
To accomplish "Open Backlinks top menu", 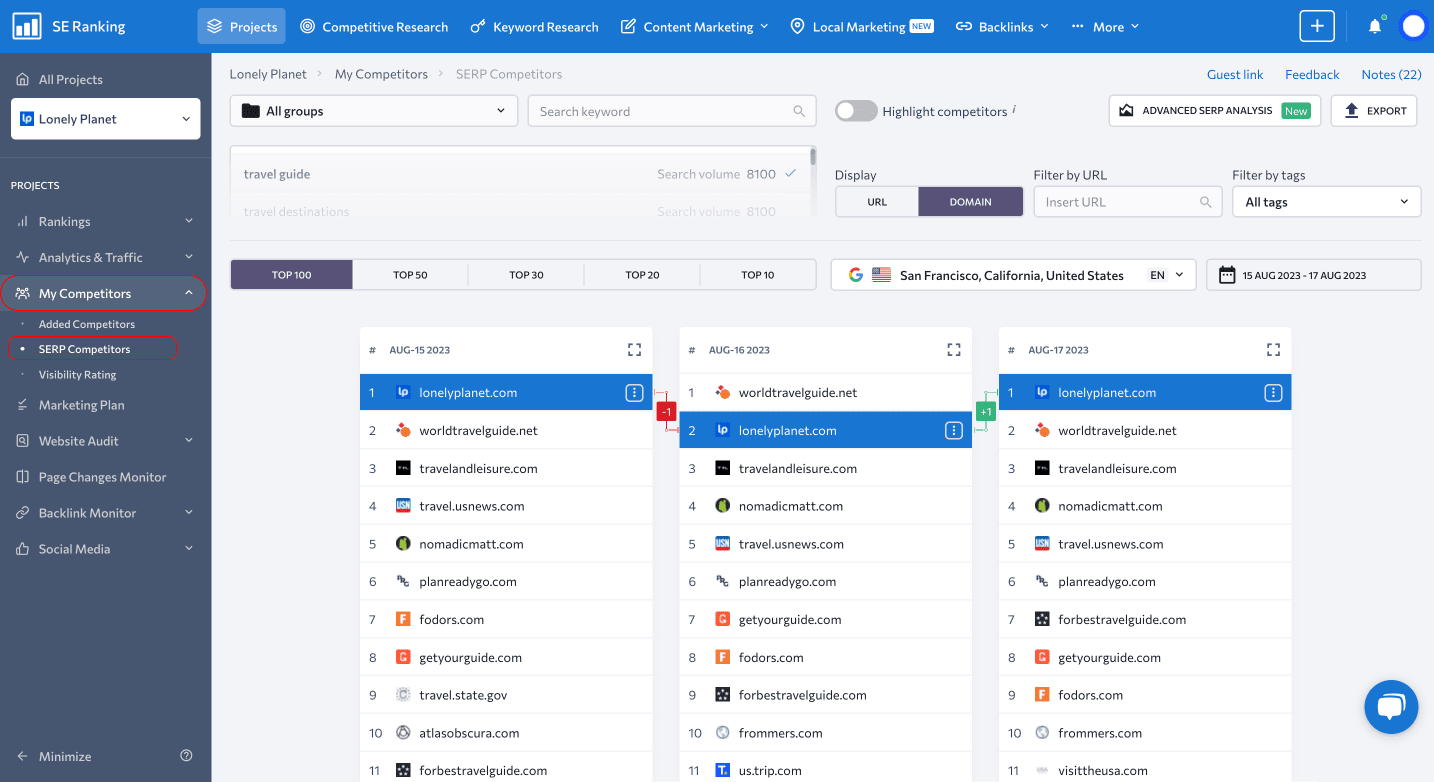I will tap(1002, 26).
